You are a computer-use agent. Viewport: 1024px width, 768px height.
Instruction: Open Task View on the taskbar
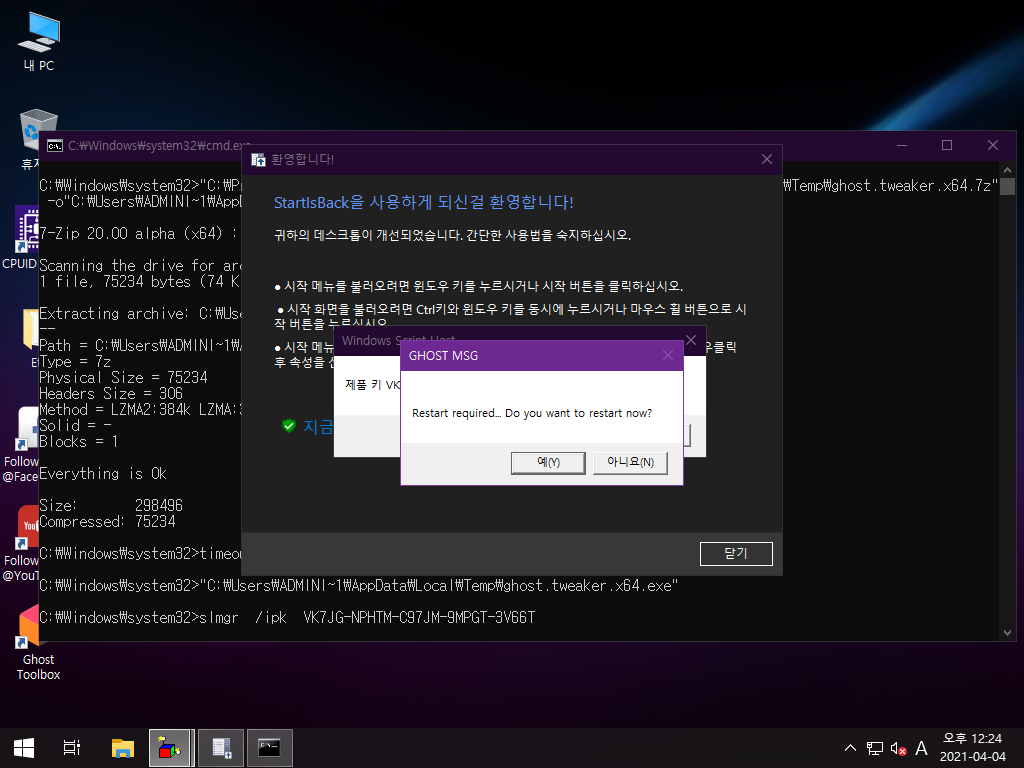(72, 748)
